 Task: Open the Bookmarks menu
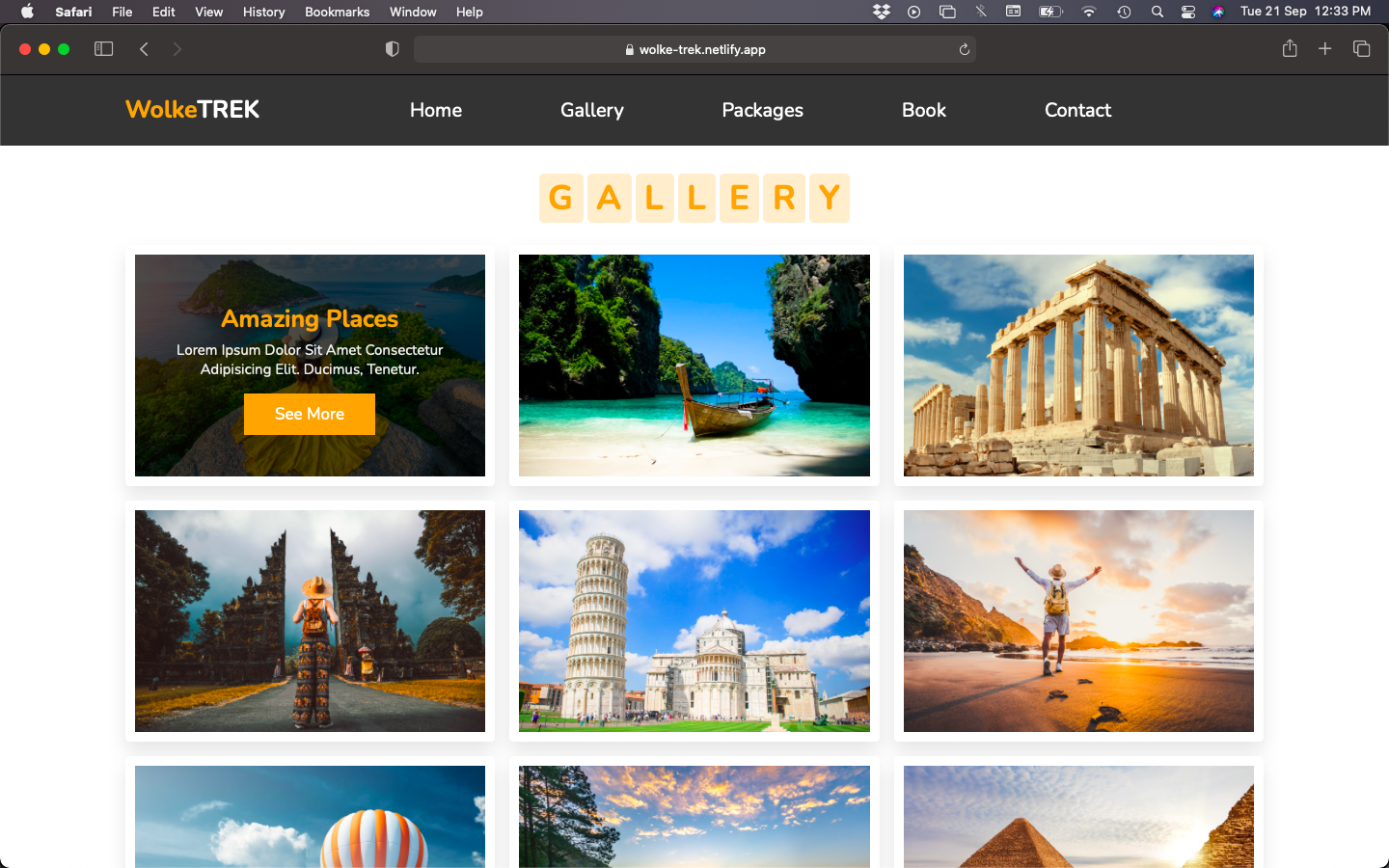point(338,12)
